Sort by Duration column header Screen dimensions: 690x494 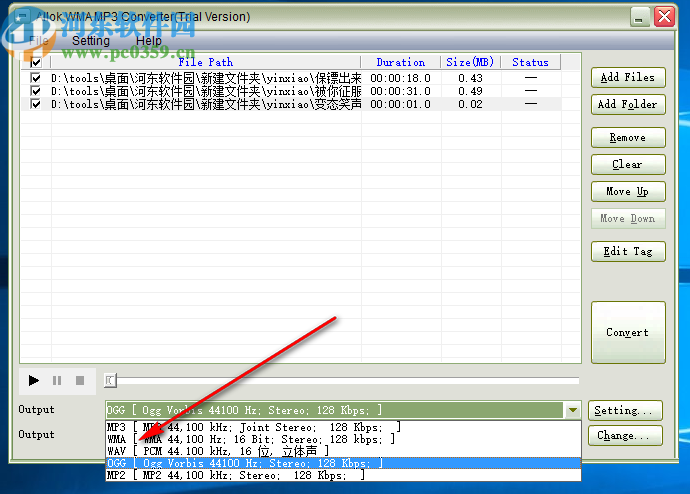pyautogui.click(x=400, y=62)
